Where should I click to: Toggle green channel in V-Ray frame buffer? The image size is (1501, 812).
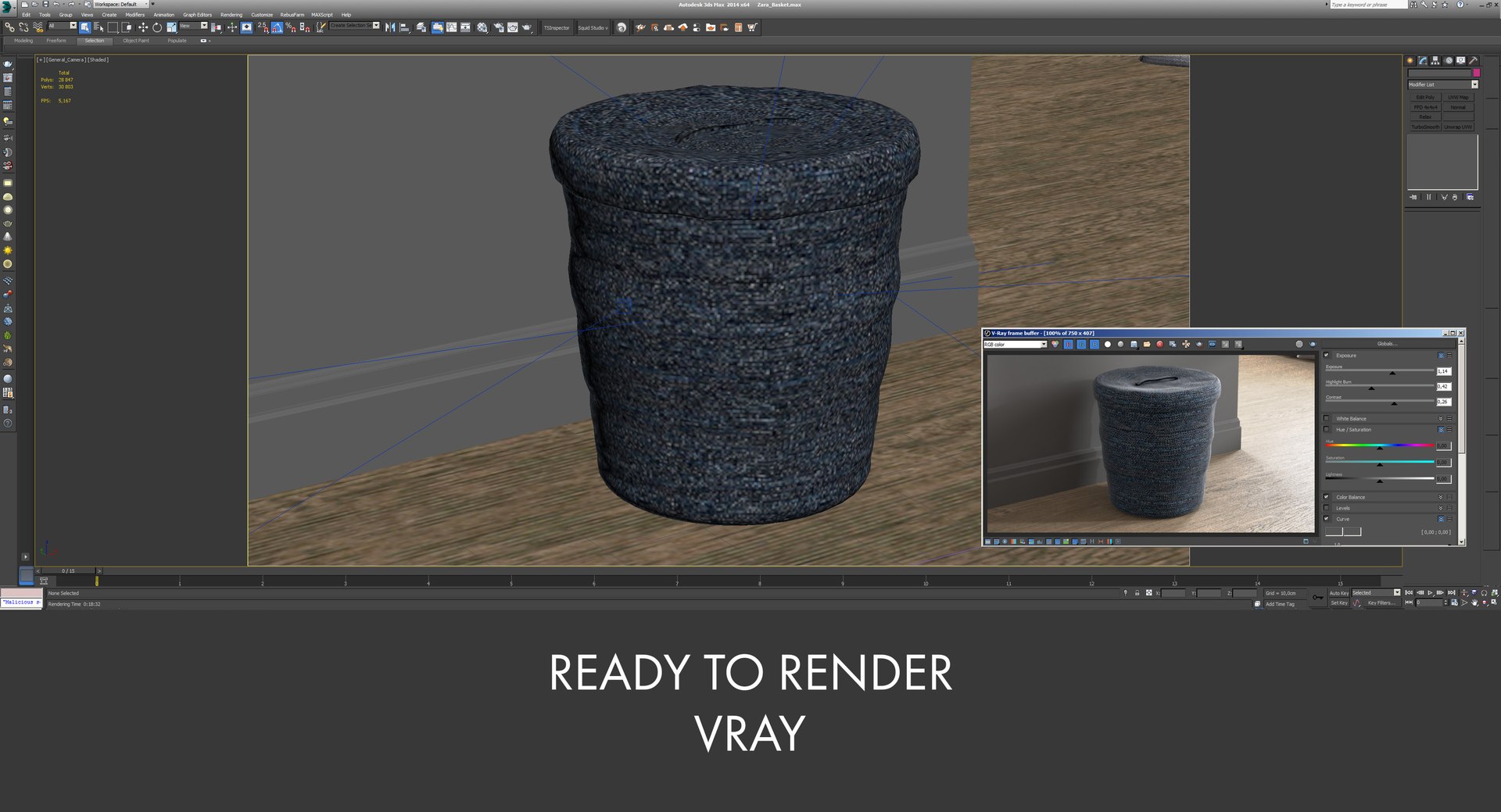pos(1081,344)
